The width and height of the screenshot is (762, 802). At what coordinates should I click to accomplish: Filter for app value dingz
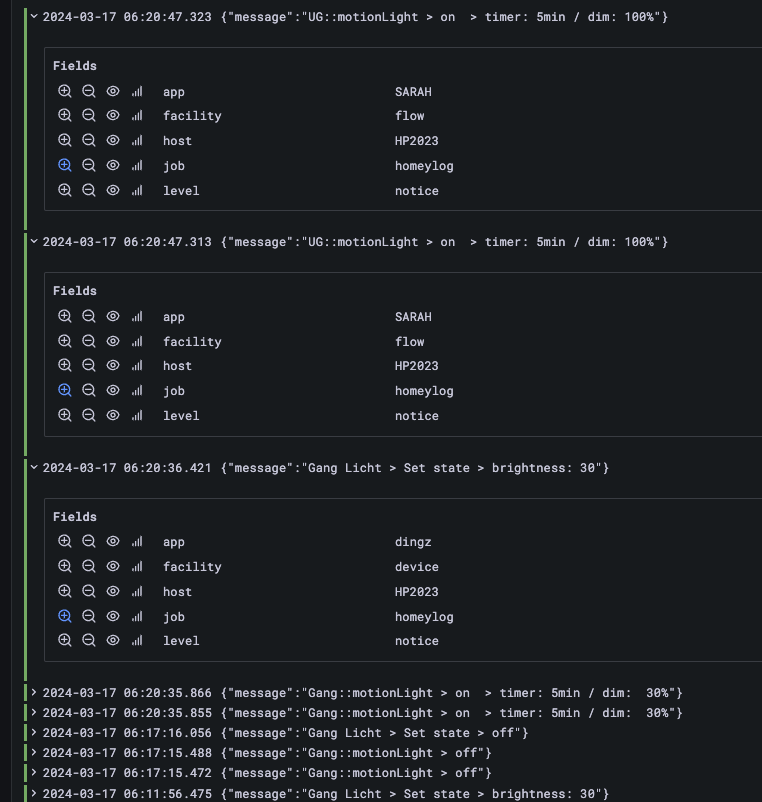(x=65, y=541)
